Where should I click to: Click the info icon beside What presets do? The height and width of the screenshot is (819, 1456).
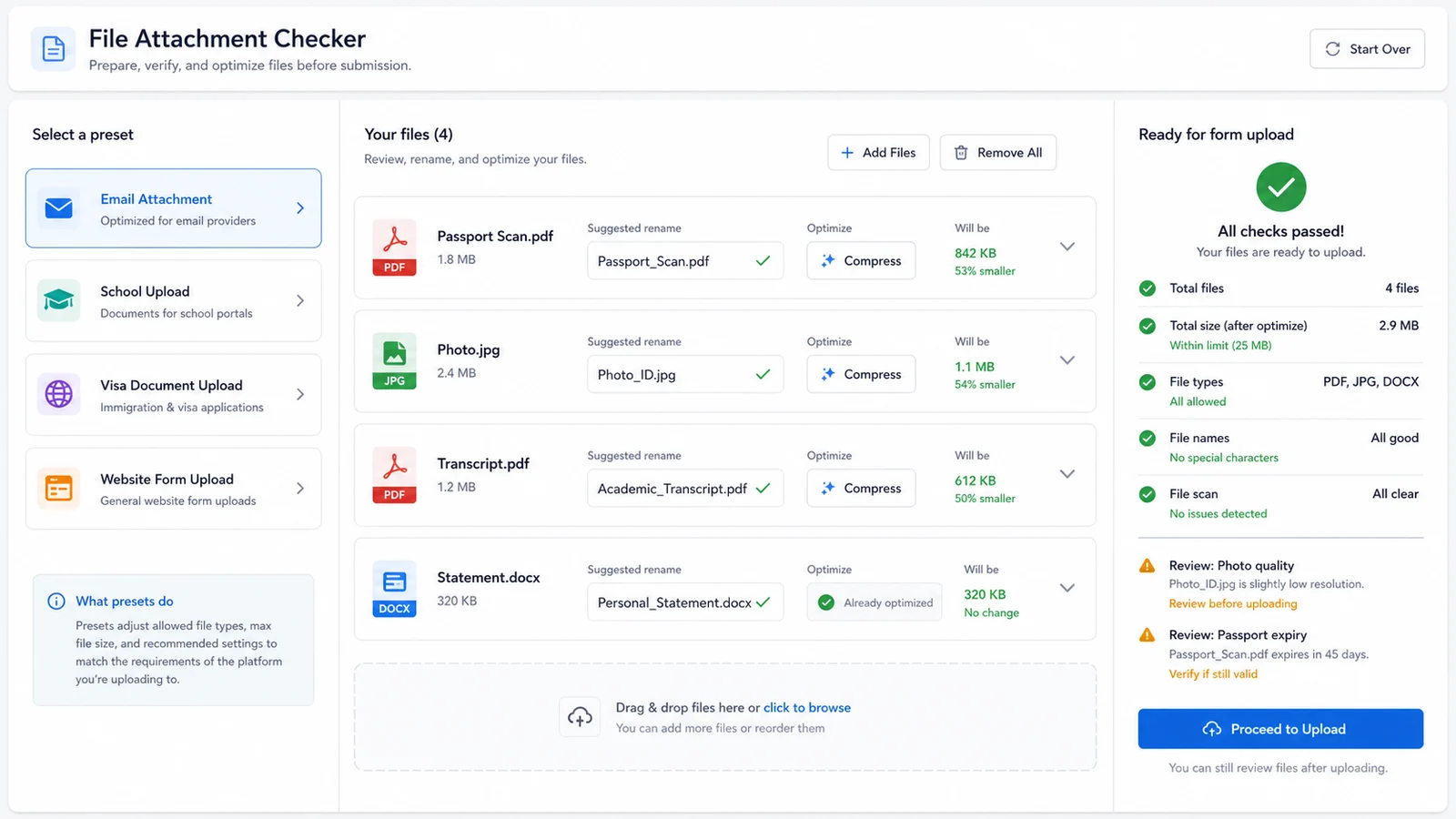click(x=56, y=602)
